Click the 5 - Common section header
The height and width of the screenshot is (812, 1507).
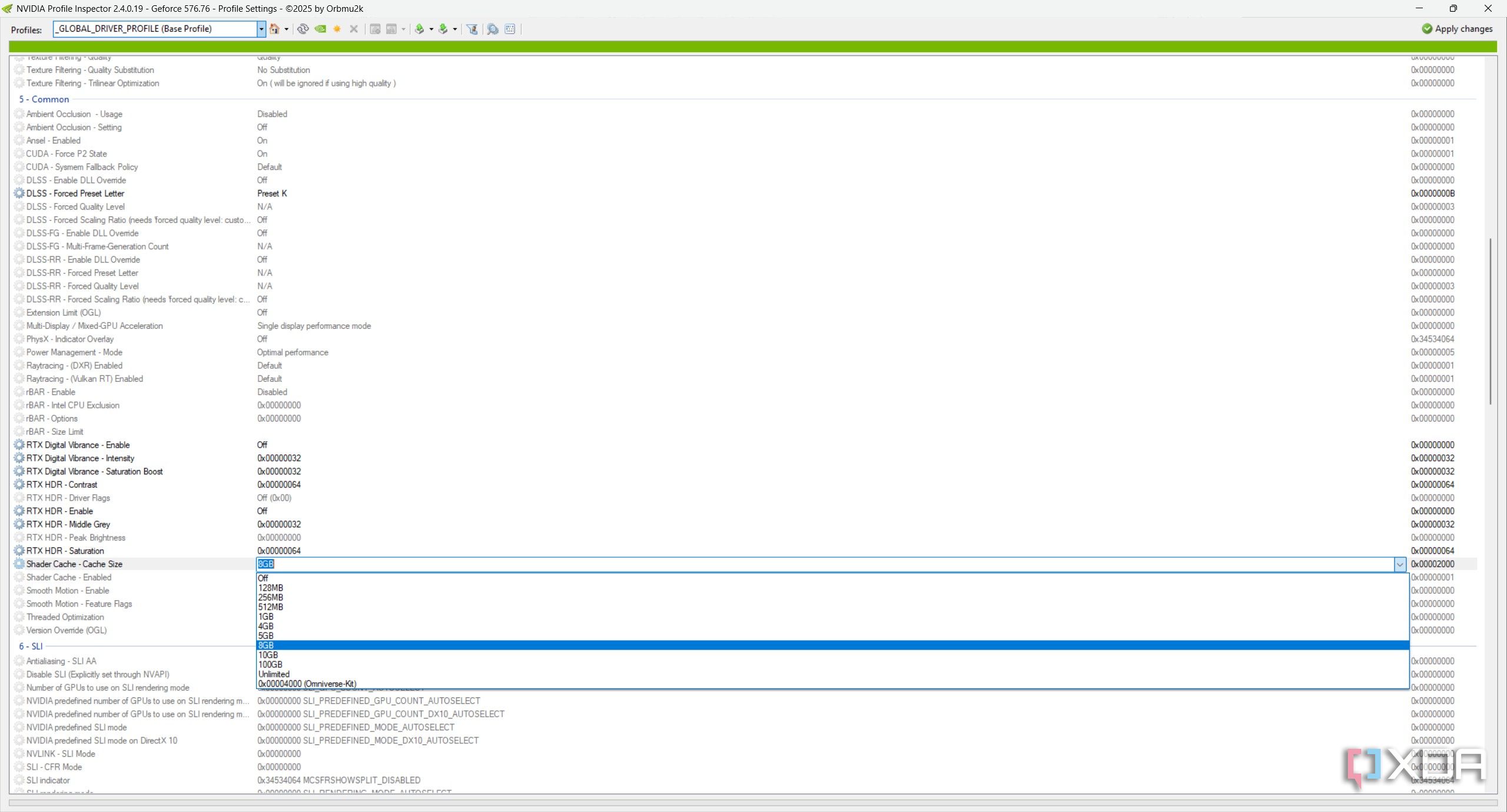[x=44, y=99]
